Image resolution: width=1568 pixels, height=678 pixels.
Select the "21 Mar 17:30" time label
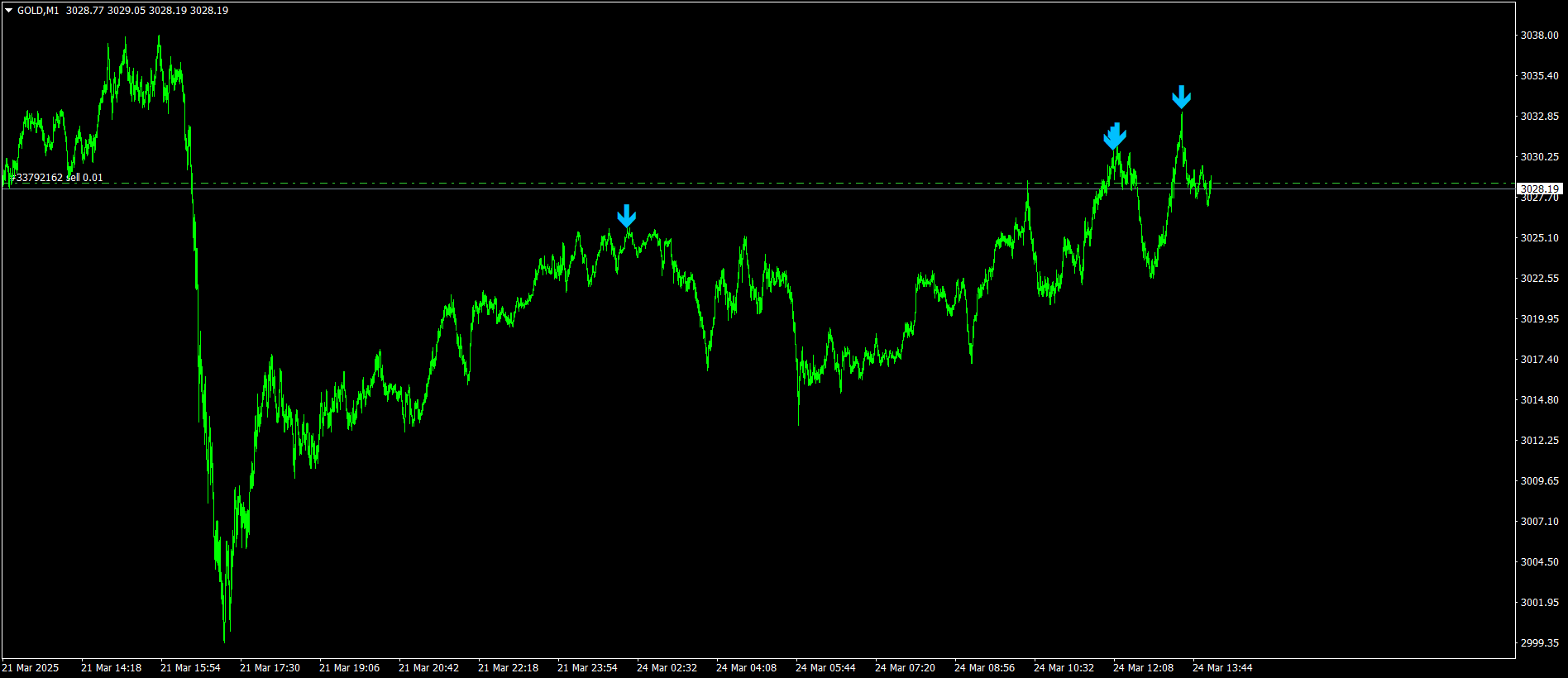click(x=270, y=668)
